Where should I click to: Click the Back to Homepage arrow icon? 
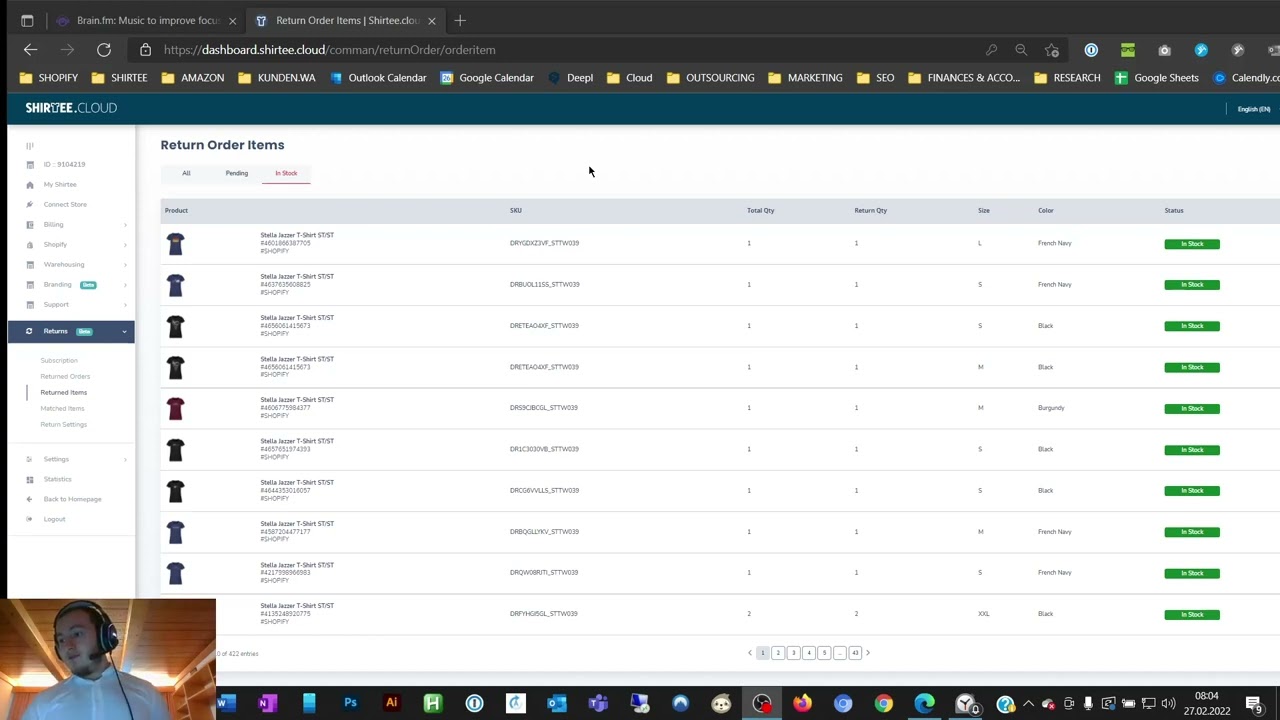coord(30,499)
